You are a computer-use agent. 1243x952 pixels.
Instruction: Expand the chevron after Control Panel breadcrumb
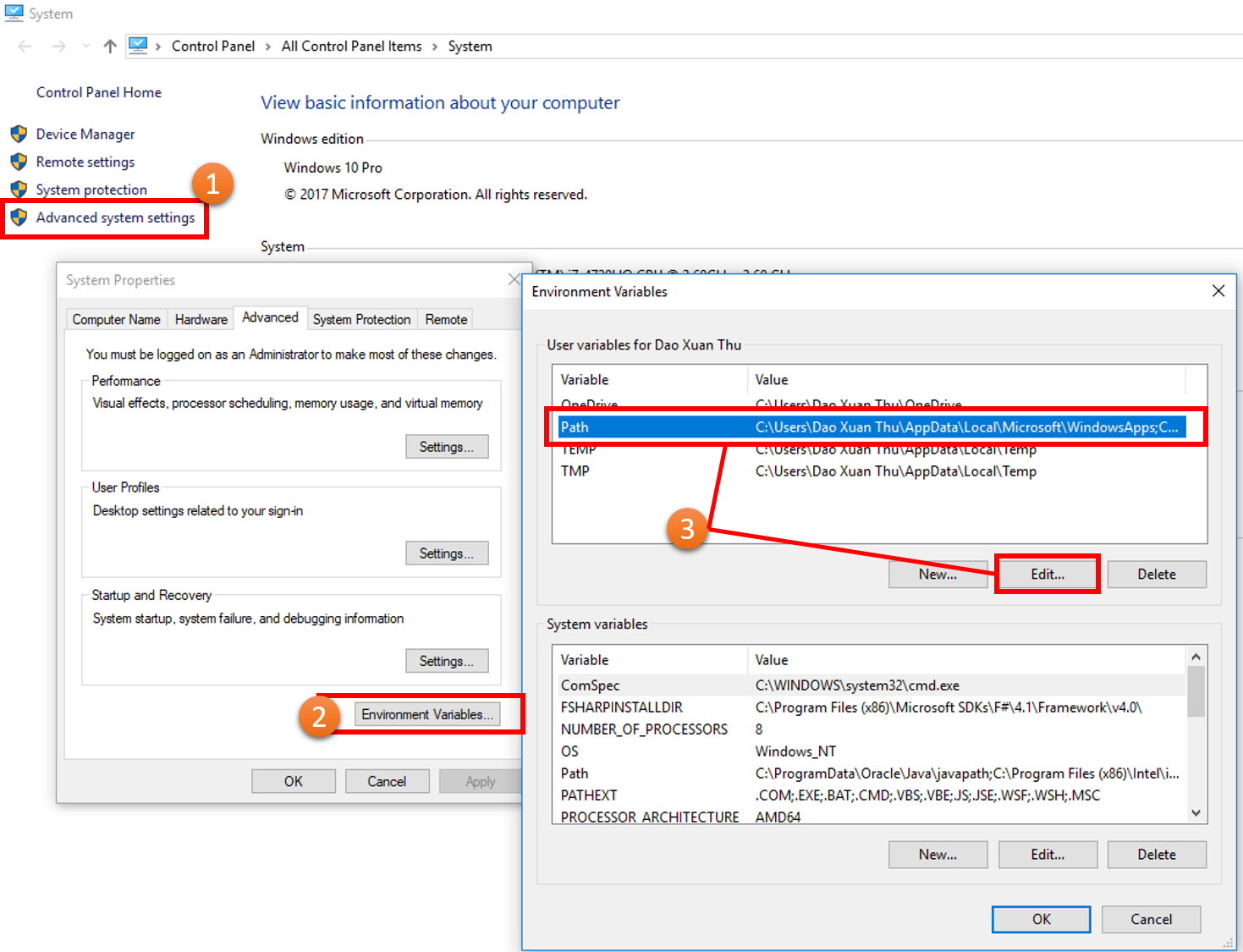268,47
